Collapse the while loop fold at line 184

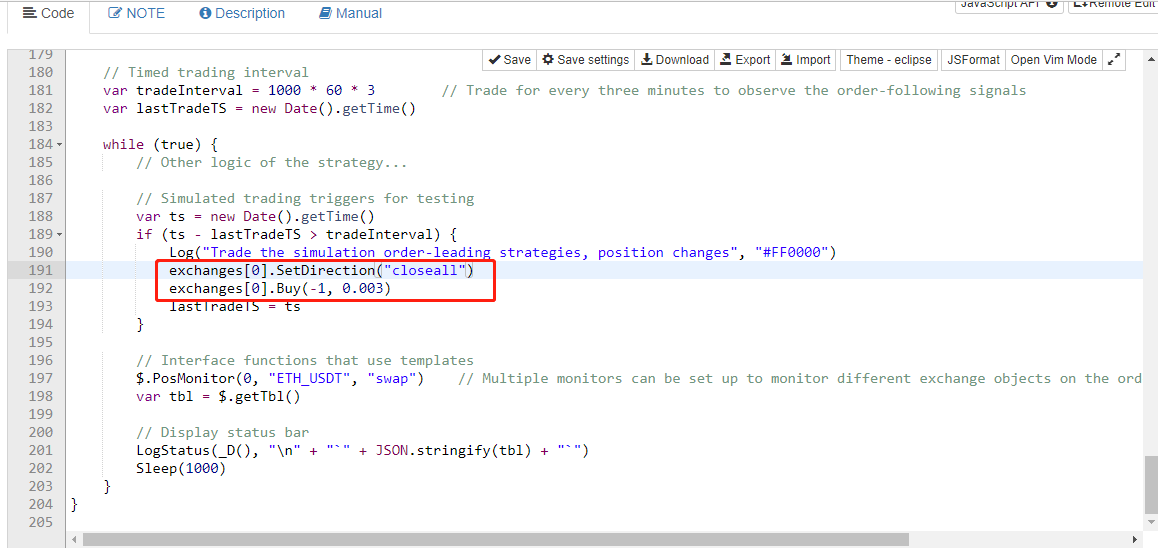(x=59, y=145)
